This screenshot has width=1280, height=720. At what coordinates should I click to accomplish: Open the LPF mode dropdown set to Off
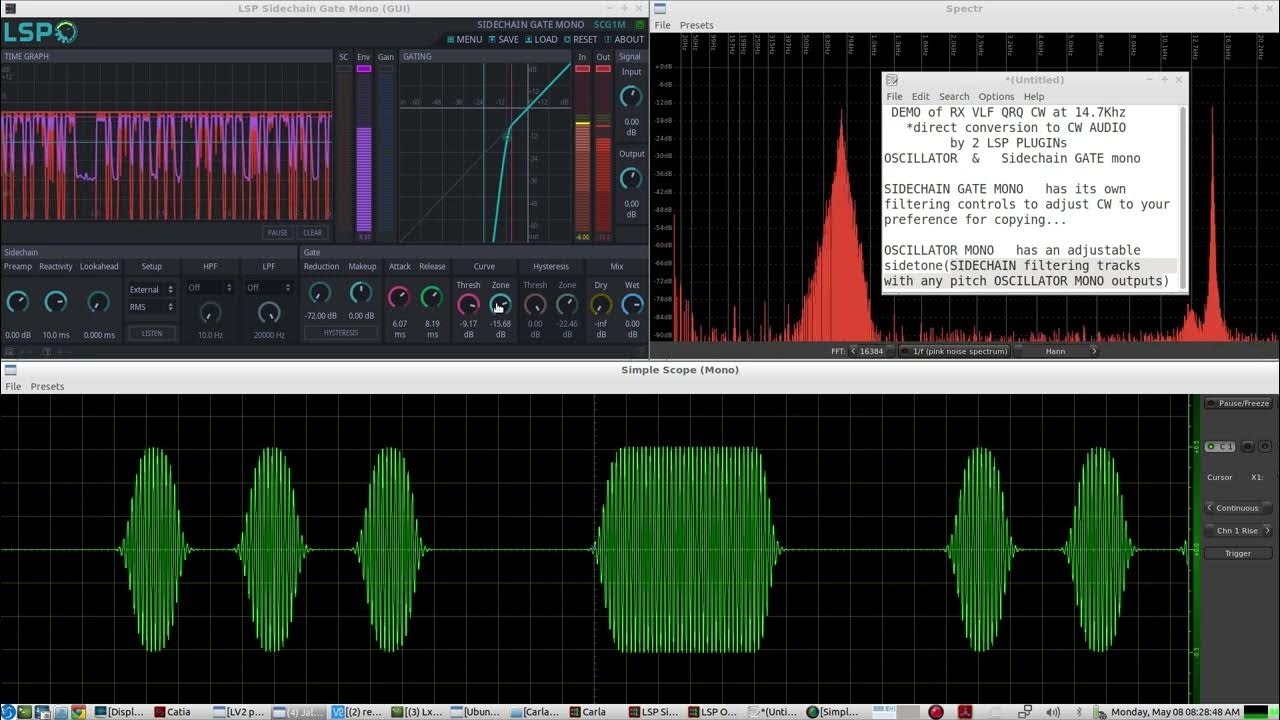[269, 288]
